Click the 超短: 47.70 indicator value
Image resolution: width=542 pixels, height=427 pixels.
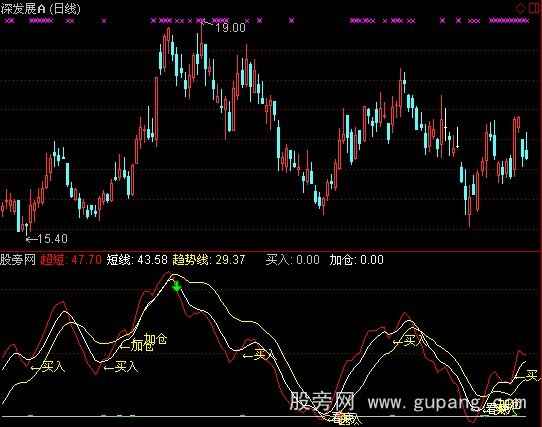[x=71, y=259]
